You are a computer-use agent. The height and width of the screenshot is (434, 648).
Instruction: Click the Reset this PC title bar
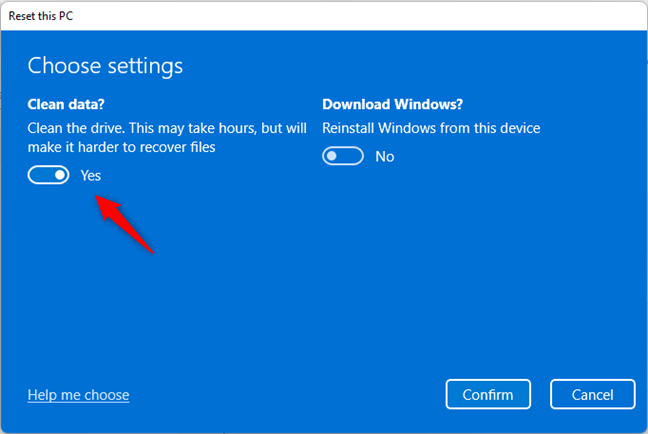coord(42,16)
